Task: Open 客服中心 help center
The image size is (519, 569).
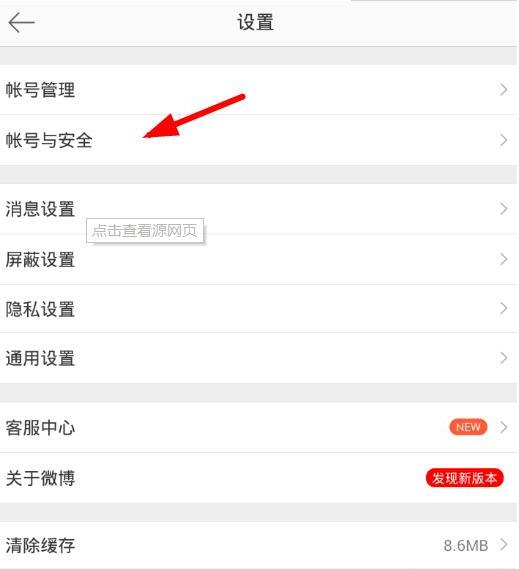Action: 258,427
